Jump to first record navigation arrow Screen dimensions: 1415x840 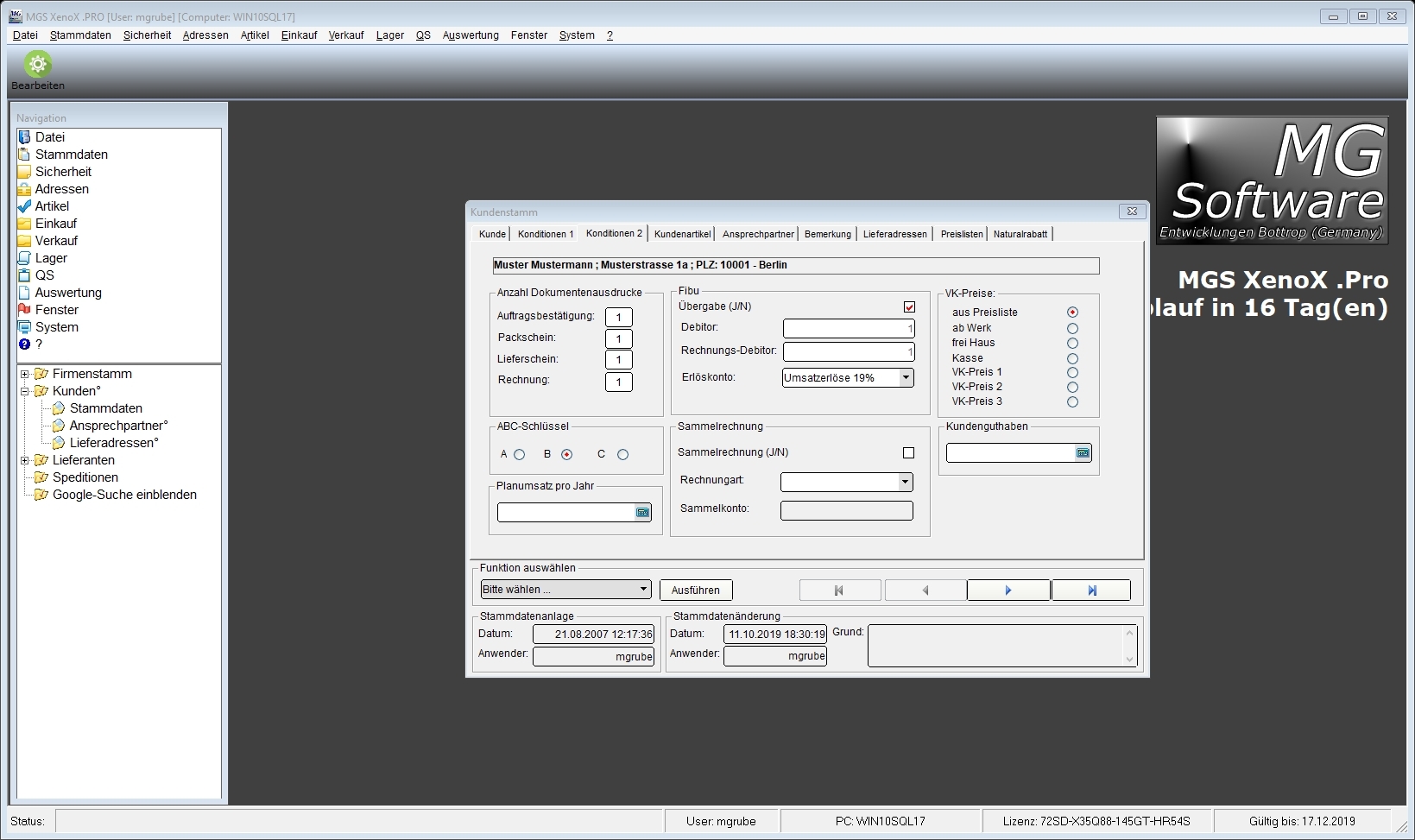pyautogui.click(x=839, y=591)
